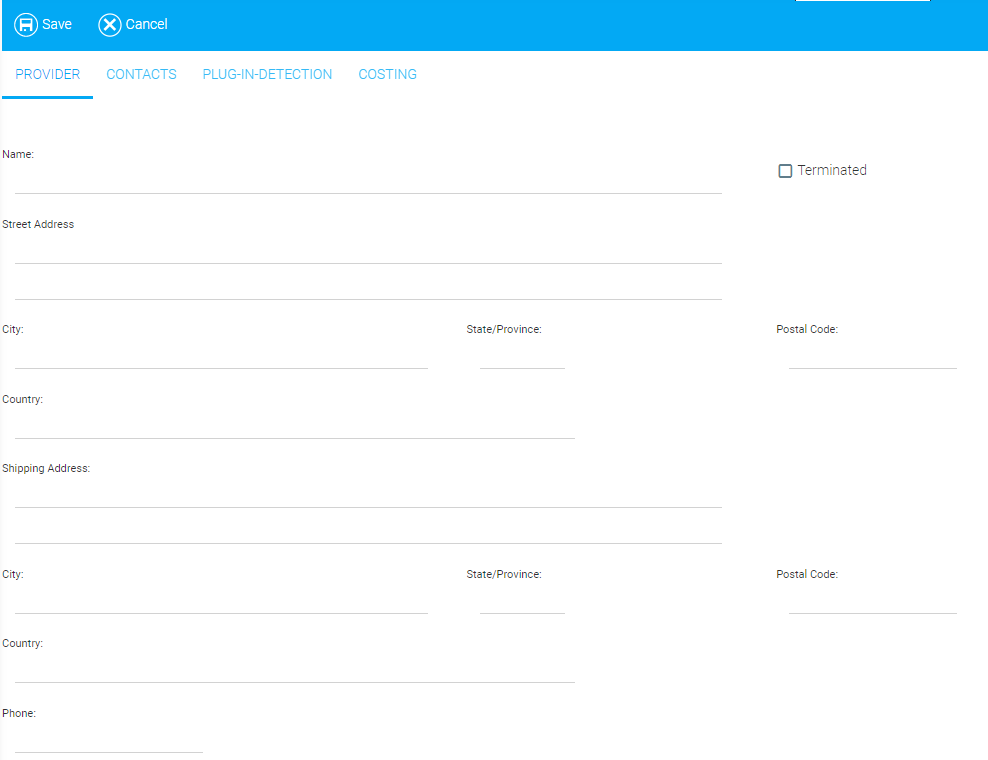Select street State/Province field
This screenshot has width=988, height=760.
(x=522, y=356)
